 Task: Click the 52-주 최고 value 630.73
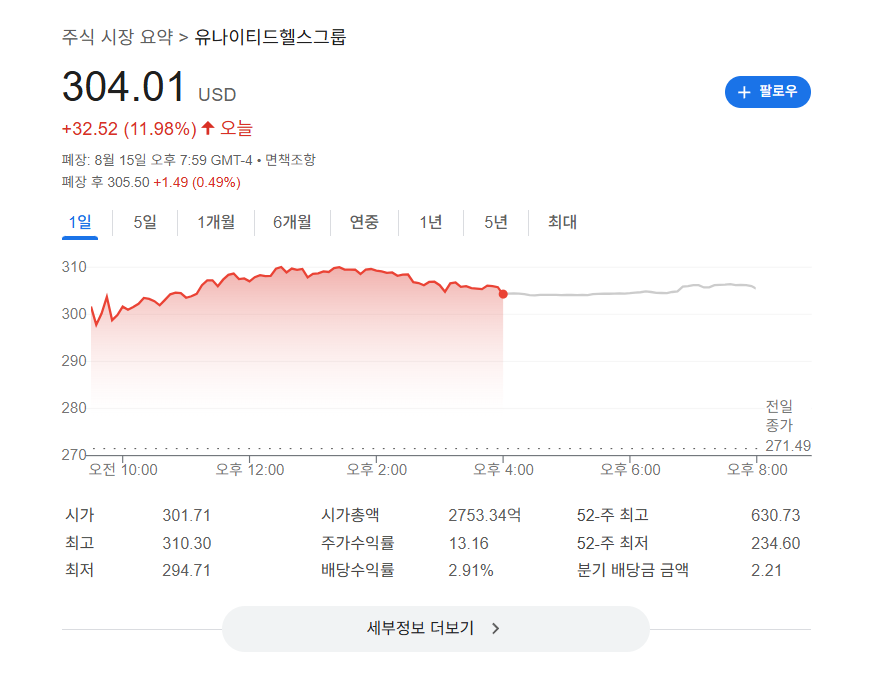775,516
